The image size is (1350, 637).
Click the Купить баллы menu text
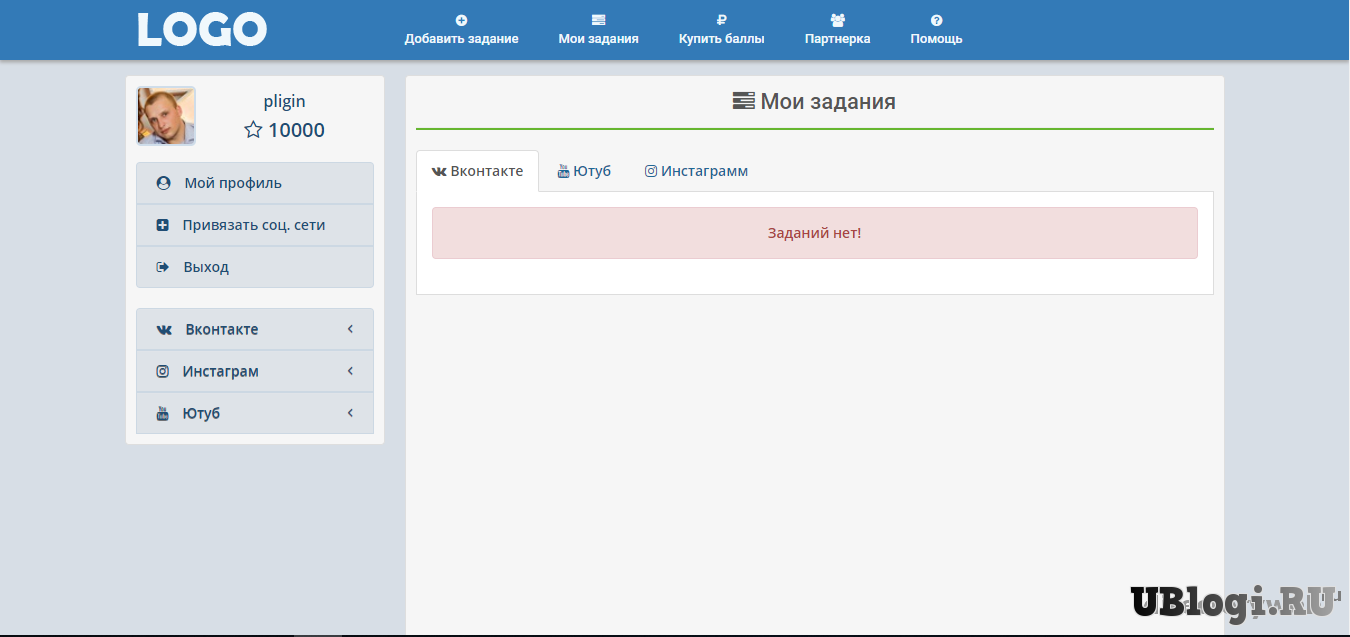click(x=721, y=39)
